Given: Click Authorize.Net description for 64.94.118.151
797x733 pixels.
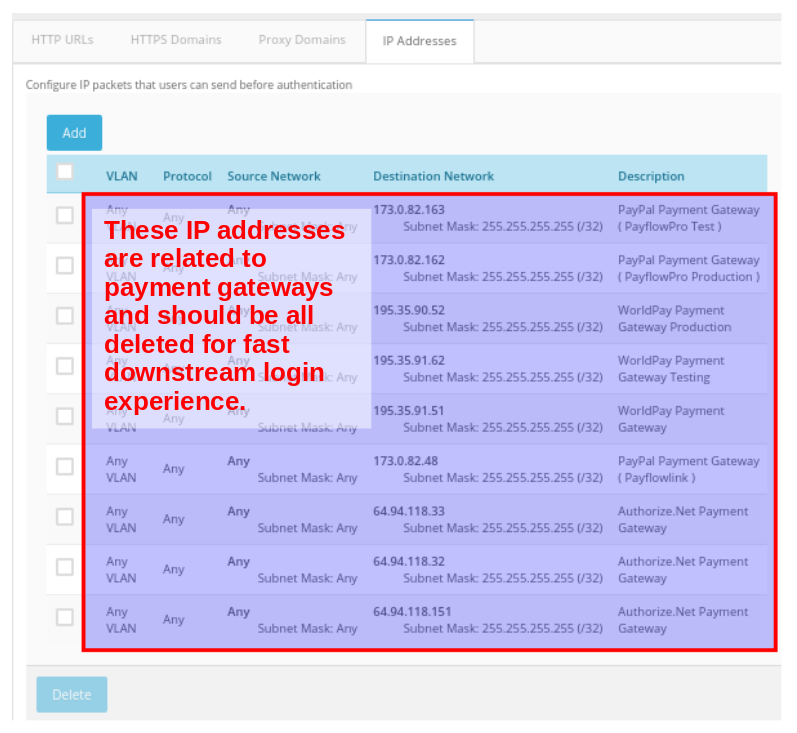Looking at the screenshot, I should coord(683,621).
